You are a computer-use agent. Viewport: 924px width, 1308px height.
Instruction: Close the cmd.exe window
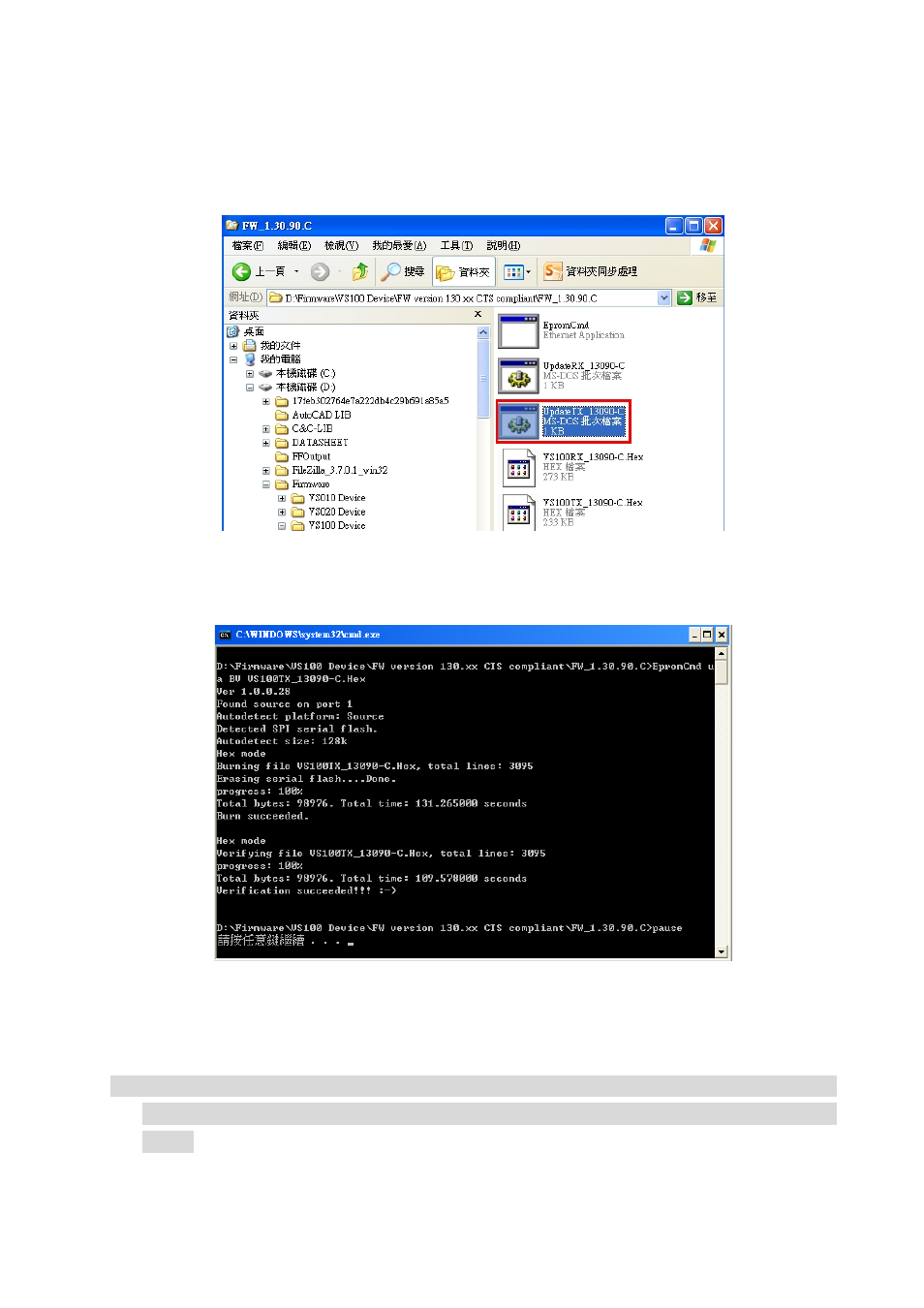[x=722, y=635]
